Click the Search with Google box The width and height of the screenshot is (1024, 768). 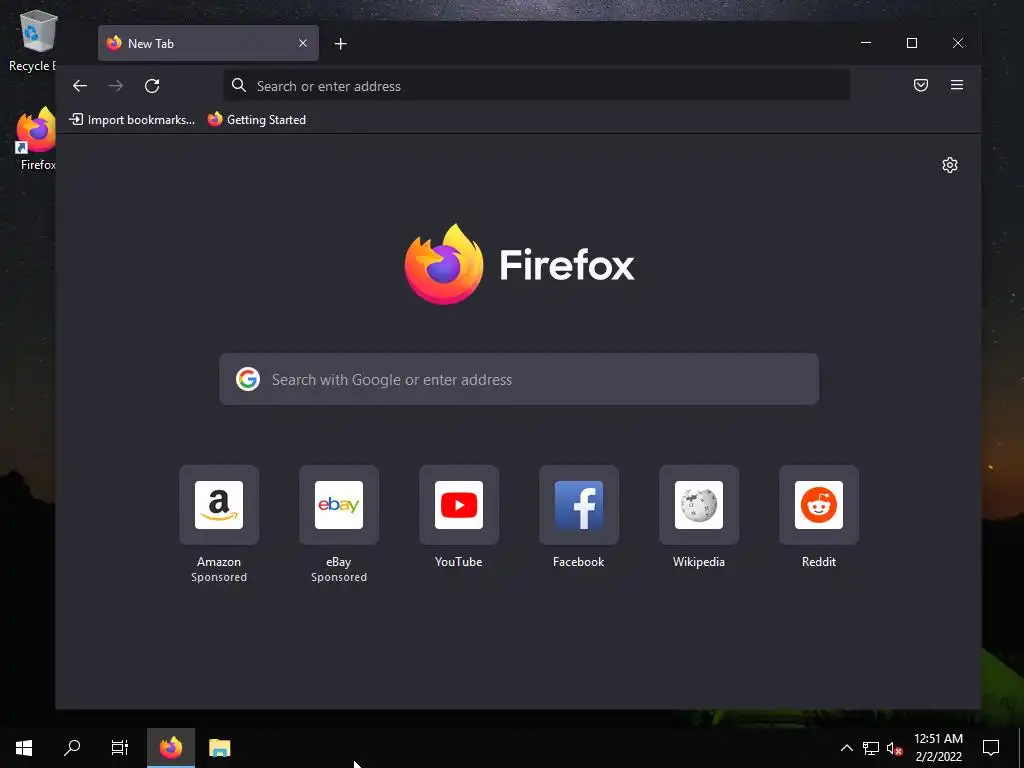tap(519, 379)
